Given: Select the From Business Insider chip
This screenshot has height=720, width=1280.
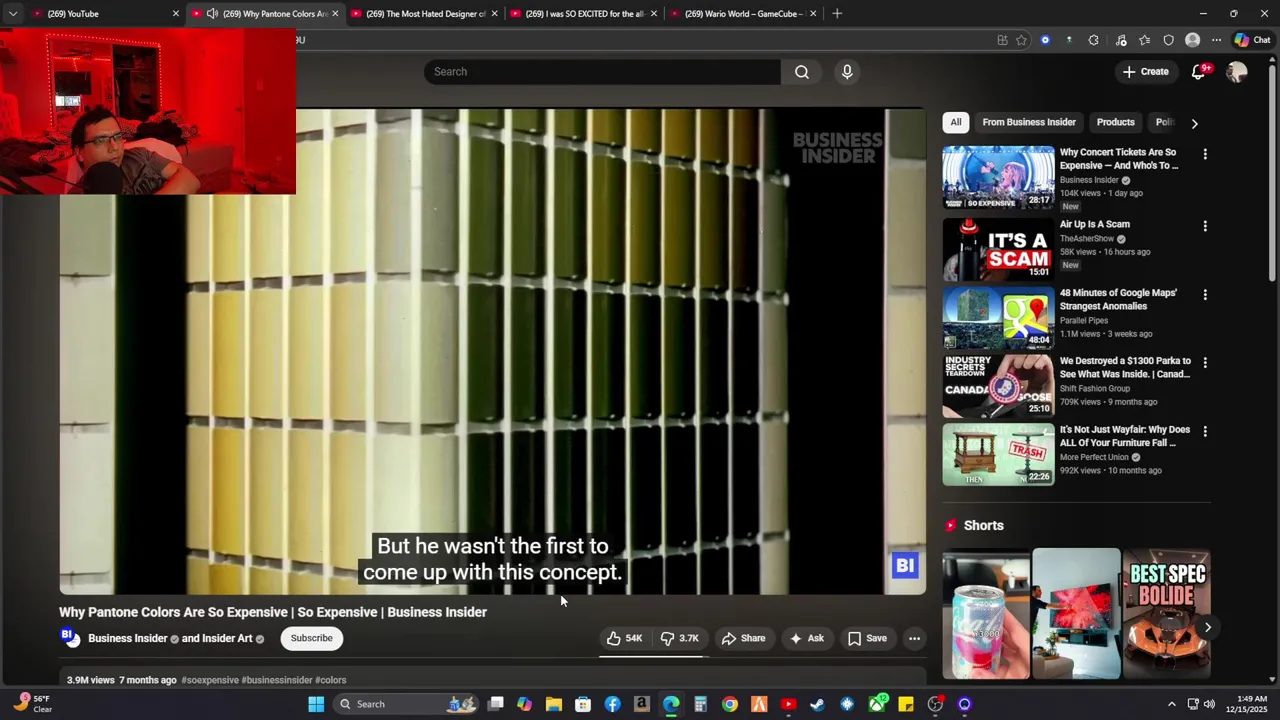Looking at the screenshot, I should 1029,122.
